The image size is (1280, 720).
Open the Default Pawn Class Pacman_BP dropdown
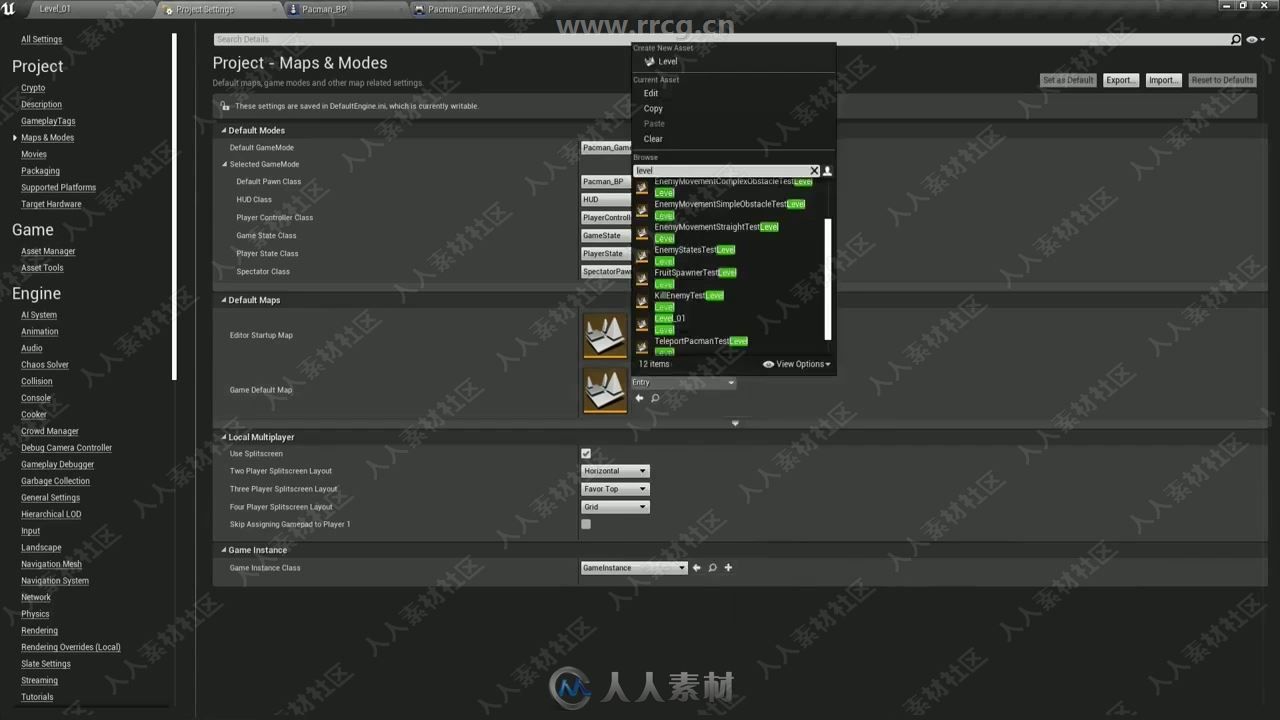[x=606, y=182]
